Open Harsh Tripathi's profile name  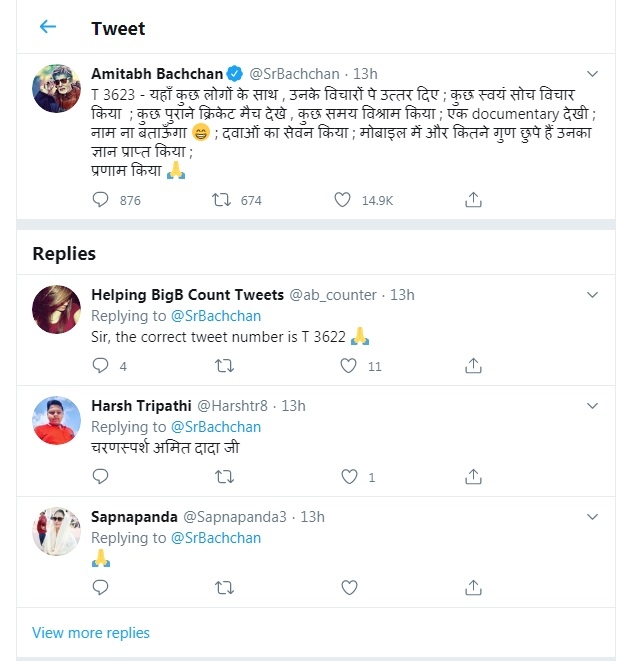click(x=139, y=406)
